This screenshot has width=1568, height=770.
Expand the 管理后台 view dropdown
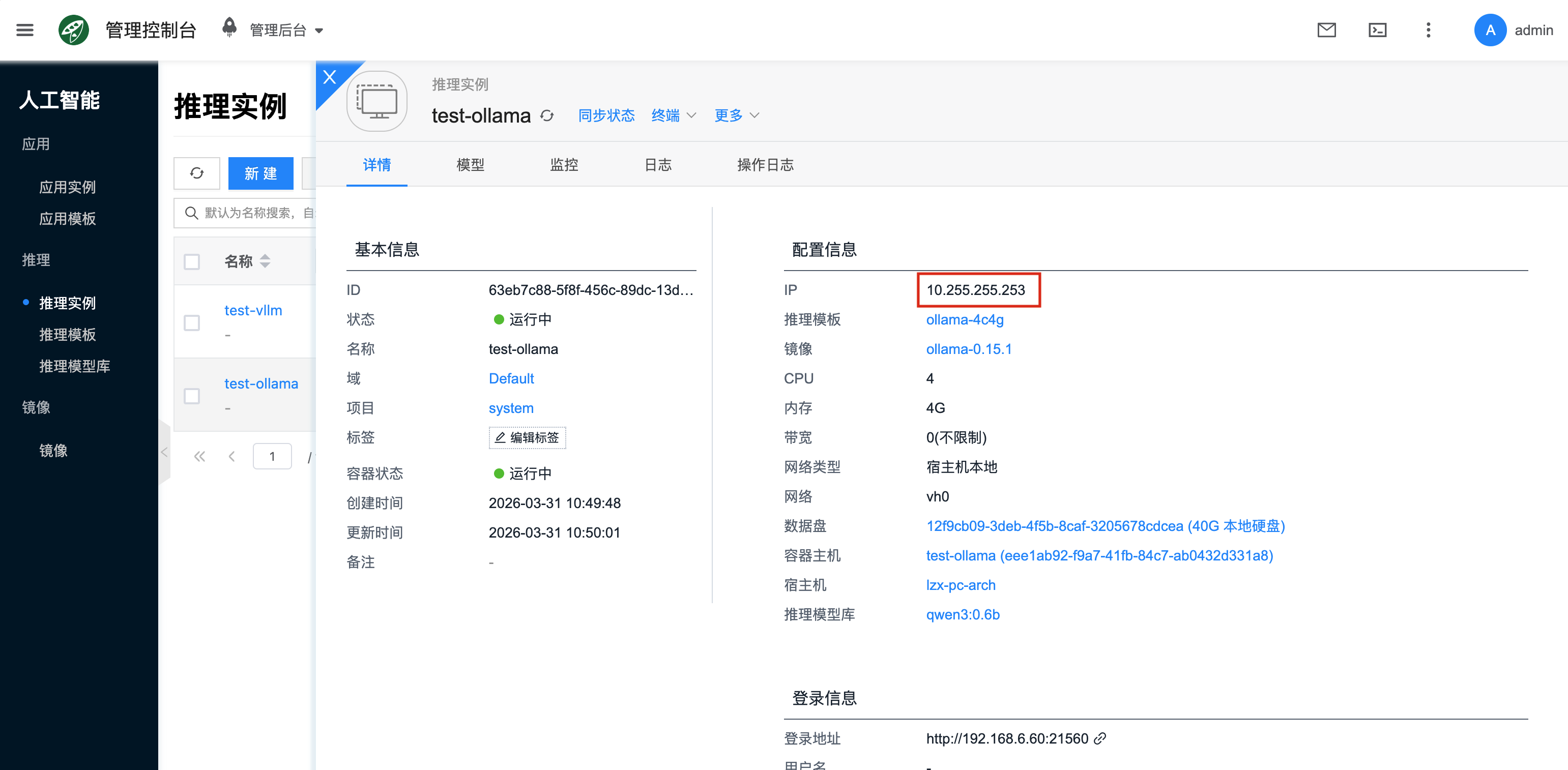tap(286, 30)
